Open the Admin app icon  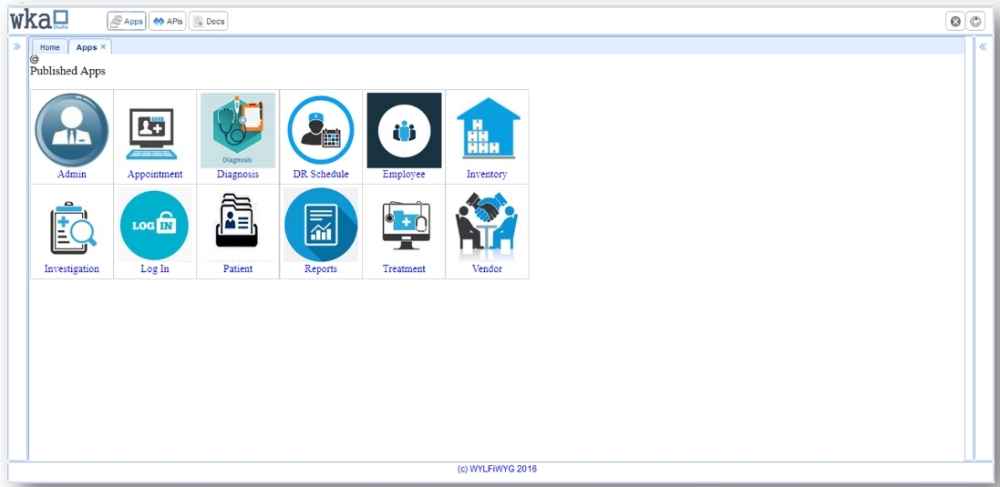tap(72, 130)
